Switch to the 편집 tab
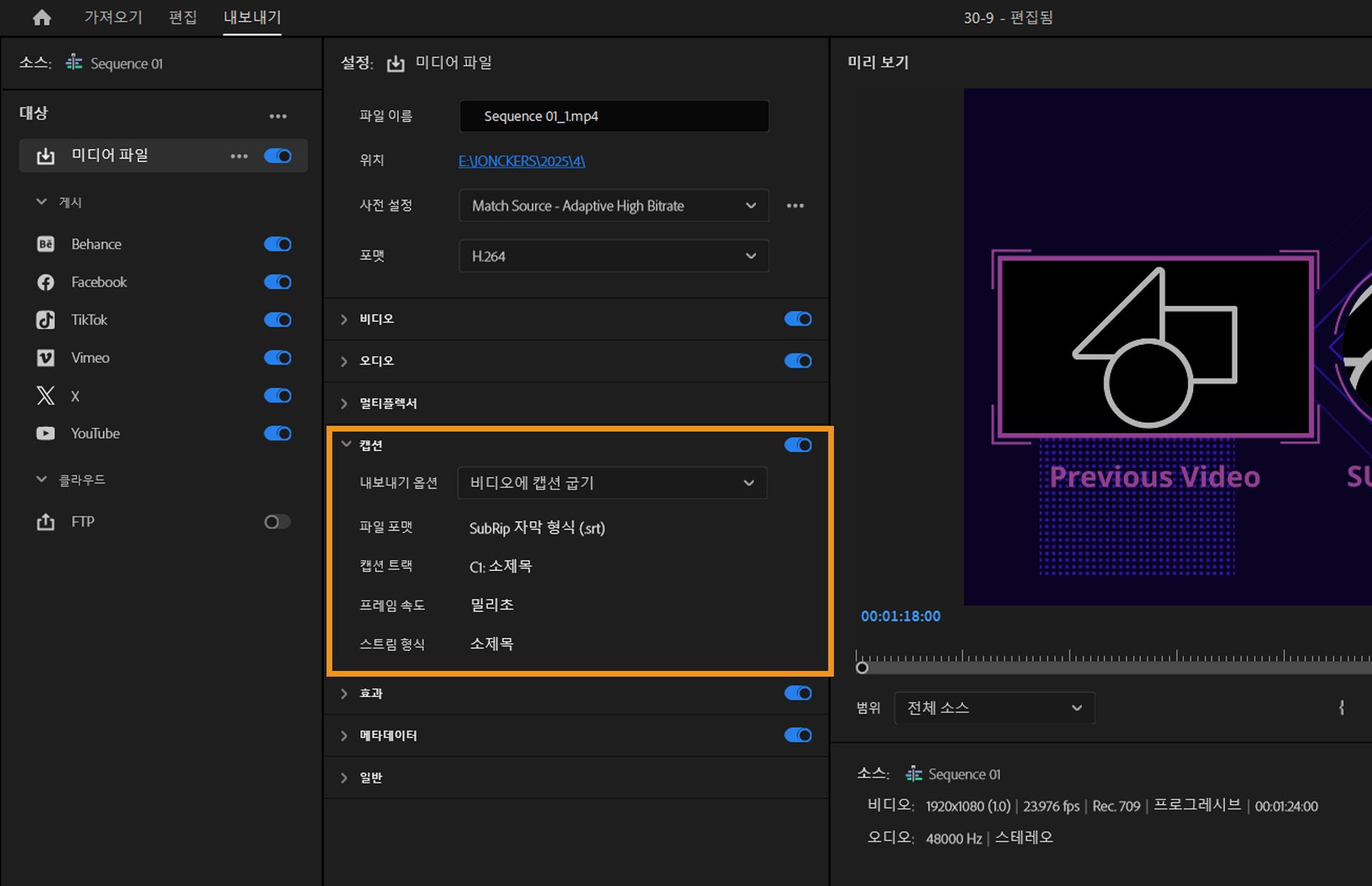This screenshot has width=1372, height=886. point(183,17)
